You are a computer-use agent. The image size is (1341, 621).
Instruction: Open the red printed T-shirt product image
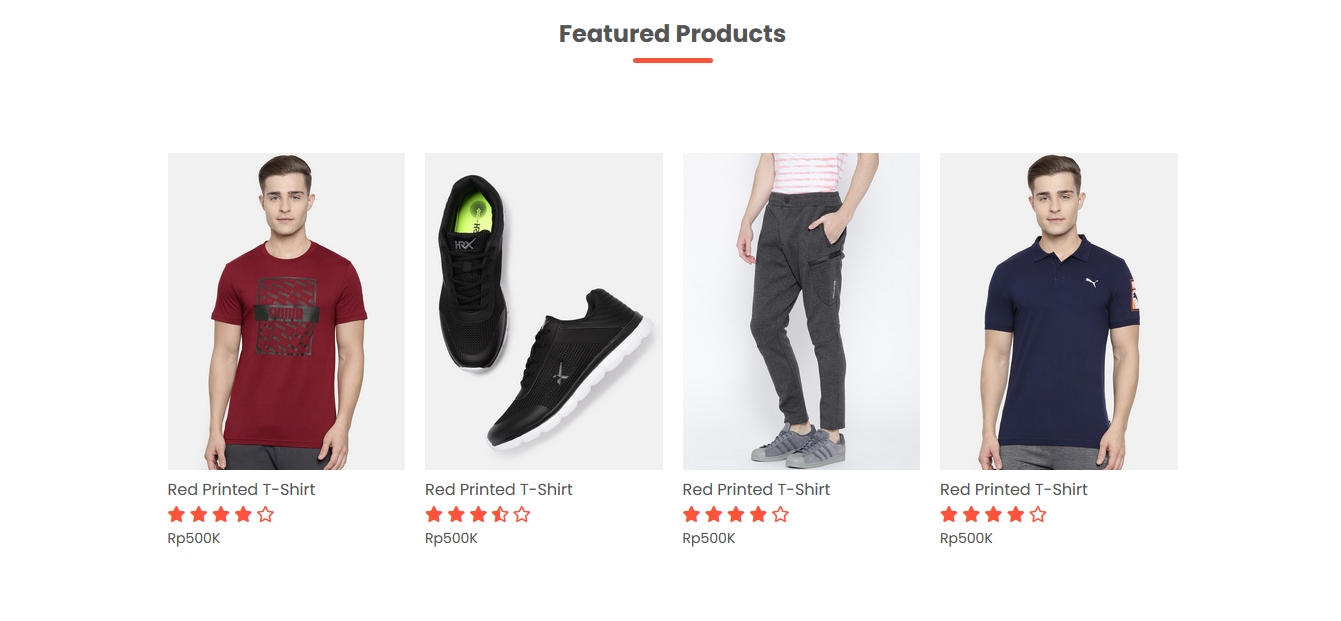[x=286, y=311]
